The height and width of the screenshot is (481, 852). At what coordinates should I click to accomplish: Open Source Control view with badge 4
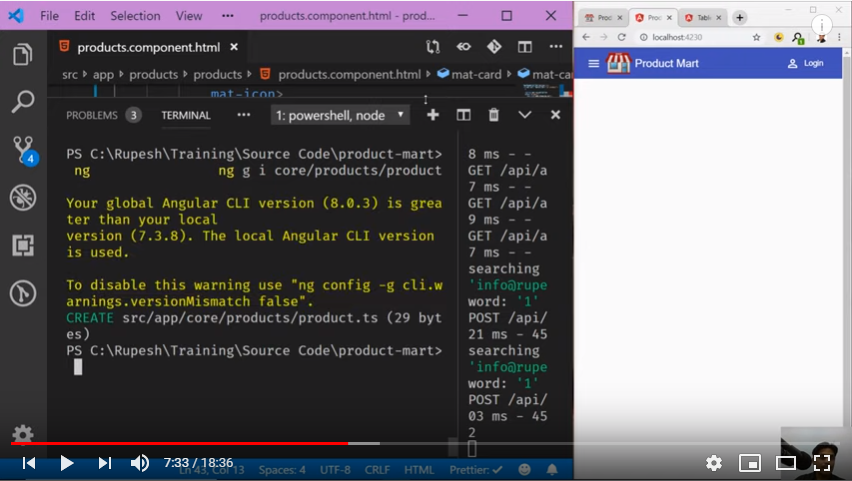[23, 150]
